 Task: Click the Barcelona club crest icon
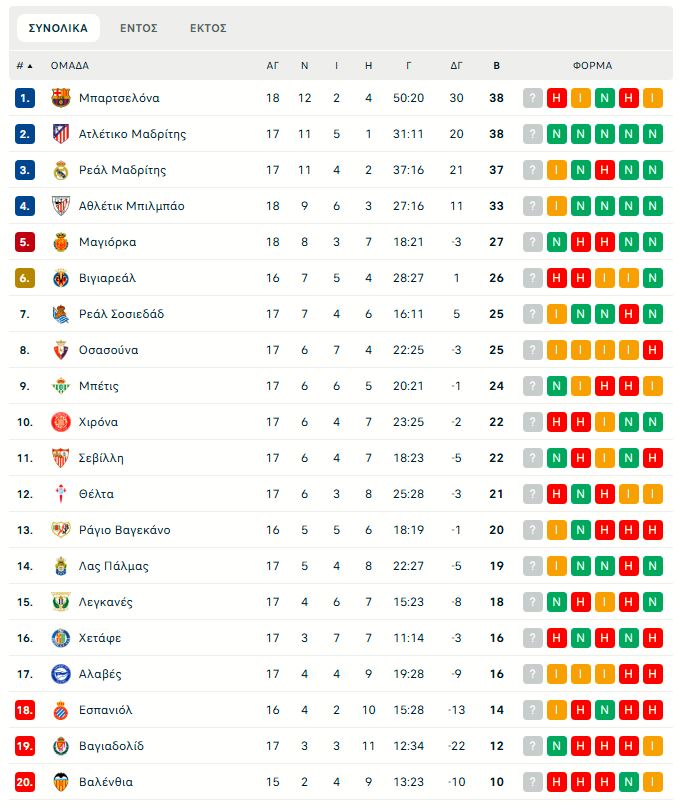[61, 98]
